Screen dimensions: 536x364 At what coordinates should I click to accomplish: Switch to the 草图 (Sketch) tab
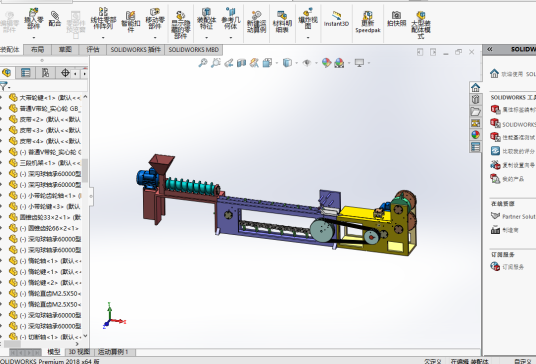tap(65, 50)
